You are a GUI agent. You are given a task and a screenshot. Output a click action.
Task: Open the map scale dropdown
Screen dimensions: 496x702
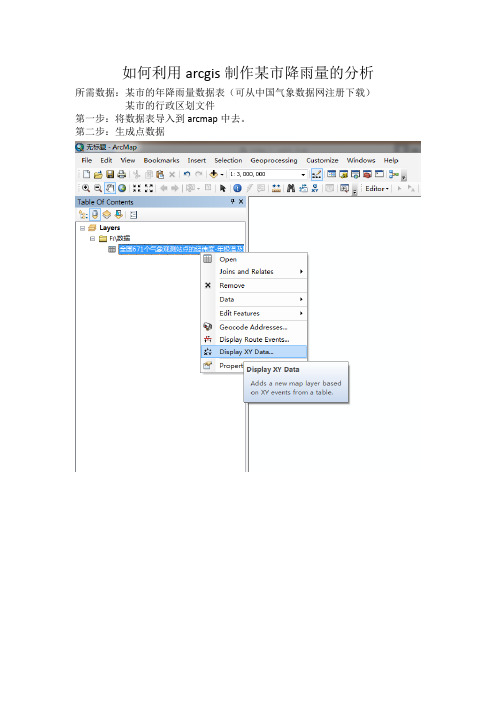coord(303,175)
